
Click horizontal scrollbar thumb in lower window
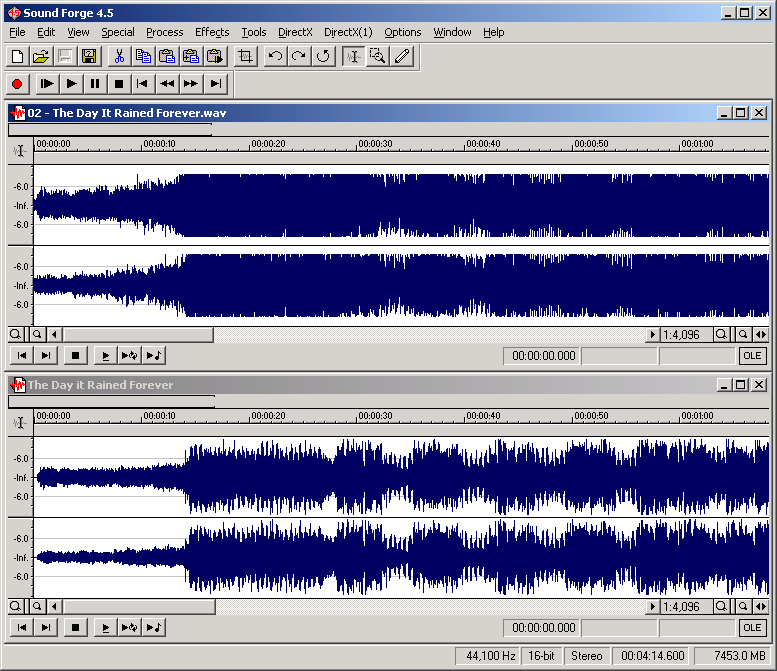pyautogui.click(x=139, y=607)
